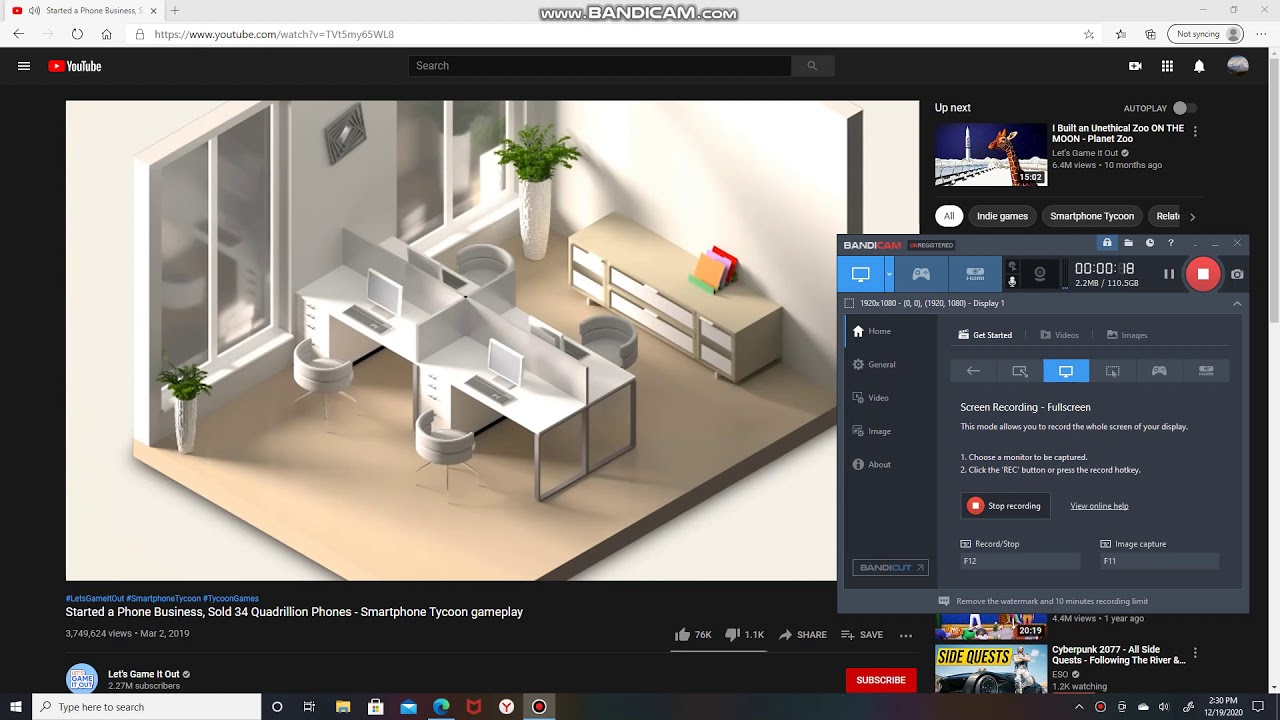Open the screen recording mode dropdown arrow
Image resolution: width=1280 pixels, height=720 pixels.
tap(889, 274)
